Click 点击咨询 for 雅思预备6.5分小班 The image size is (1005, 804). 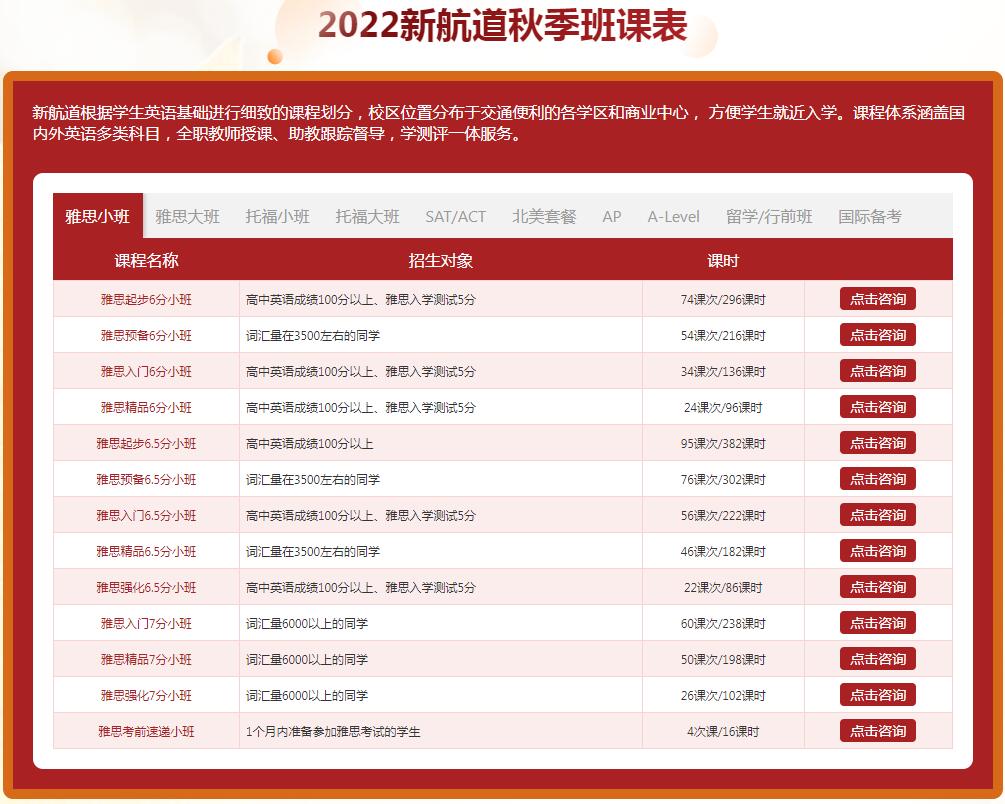click(877, 478)
